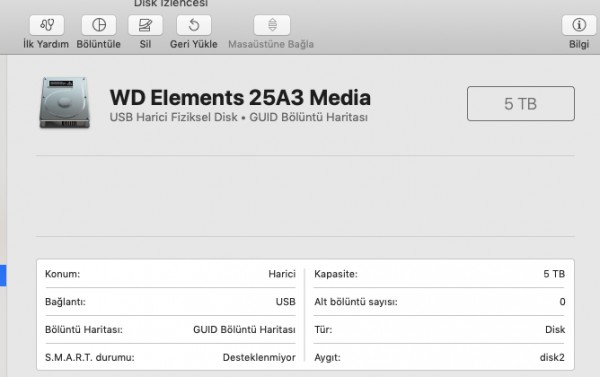Screen dimensions: 600x377
Task: Select the WD Elements disk drive image
Action: [65, 102]
